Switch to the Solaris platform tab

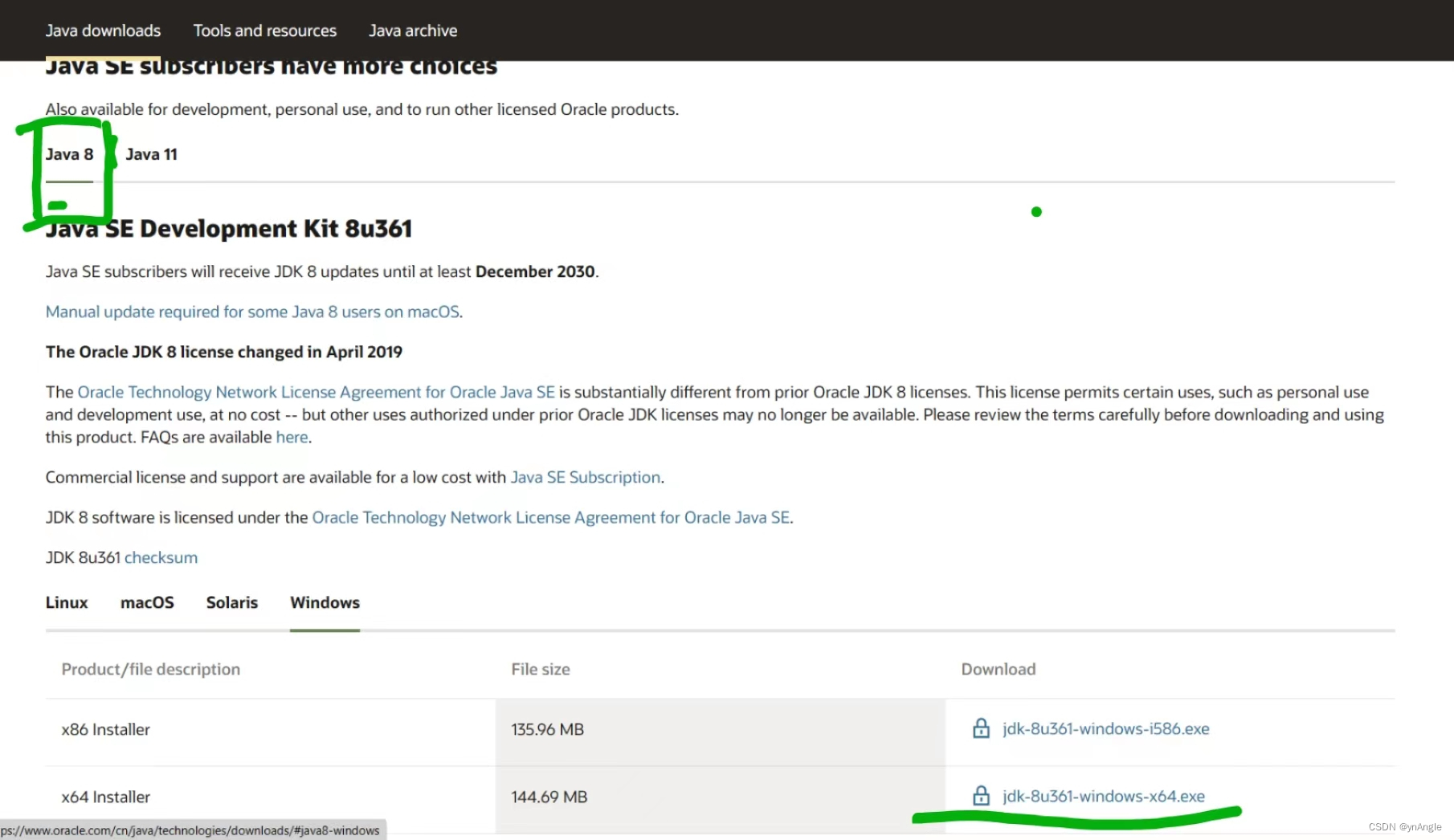pos(232,602)
